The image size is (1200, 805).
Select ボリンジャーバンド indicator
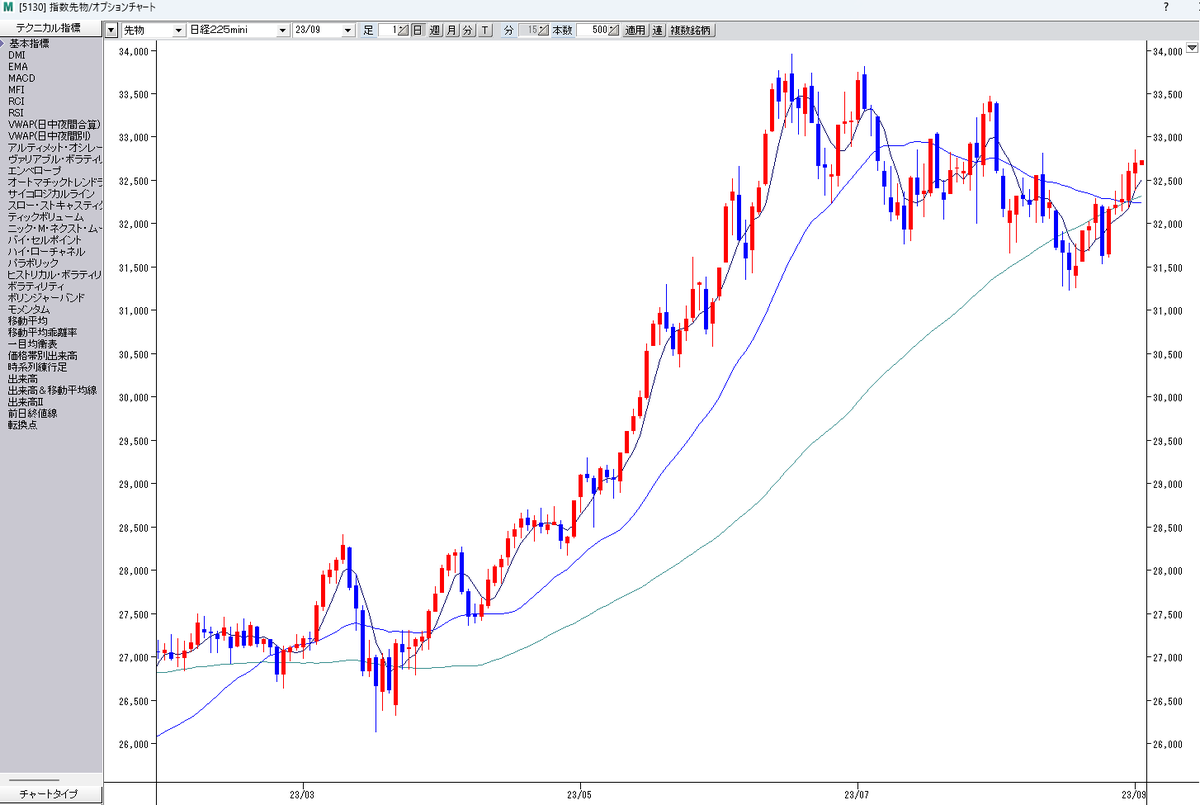pos(46,297)
